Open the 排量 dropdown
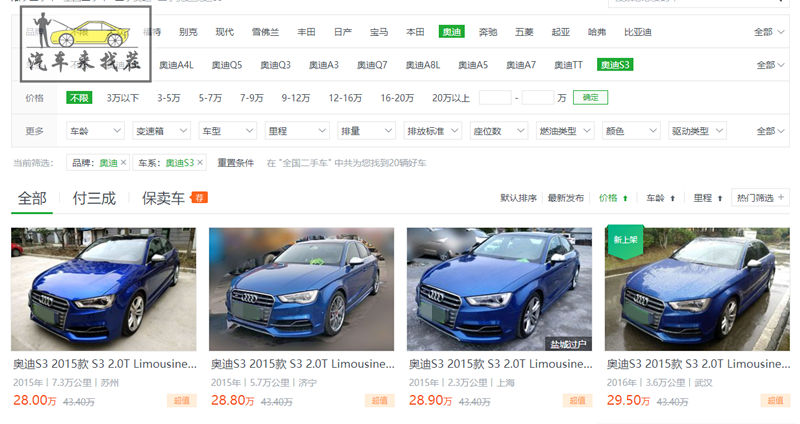The height and width of the screenshot is (424, 800). tap(366, 131)
